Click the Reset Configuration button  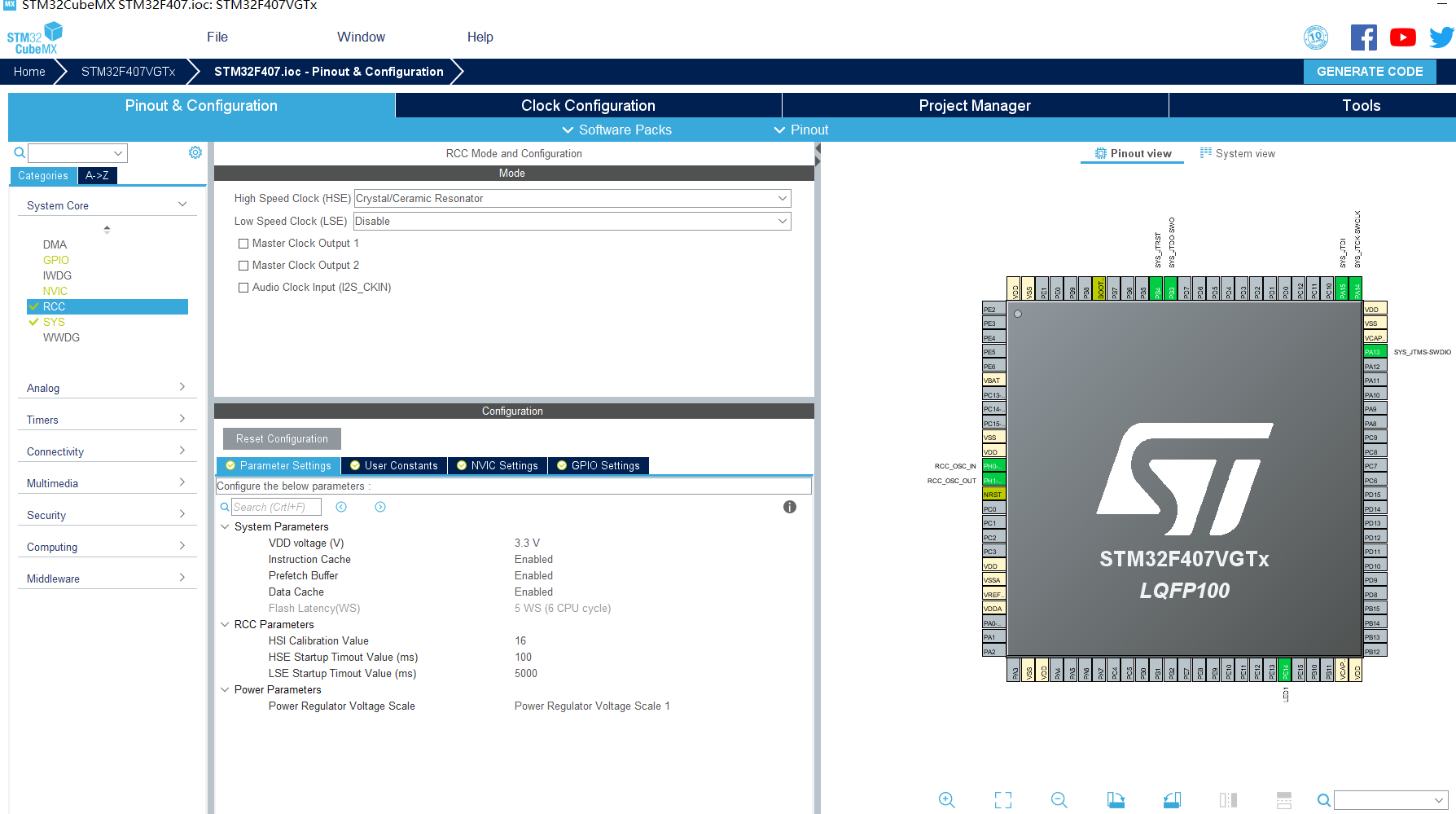click(x=281, y=438)
